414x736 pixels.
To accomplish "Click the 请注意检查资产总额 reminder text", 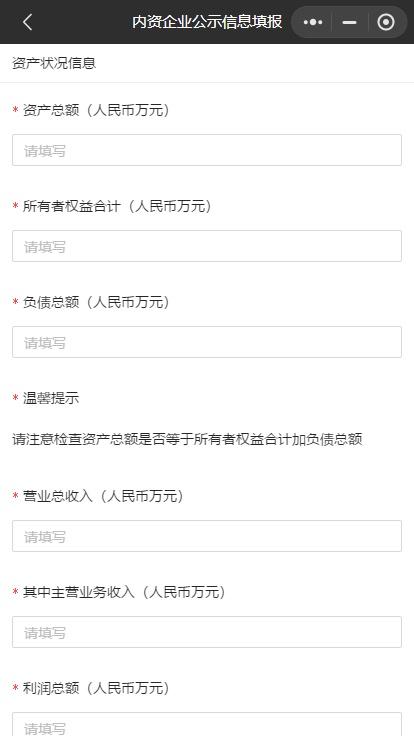I will pyautogui.click(x=187, y=440).
